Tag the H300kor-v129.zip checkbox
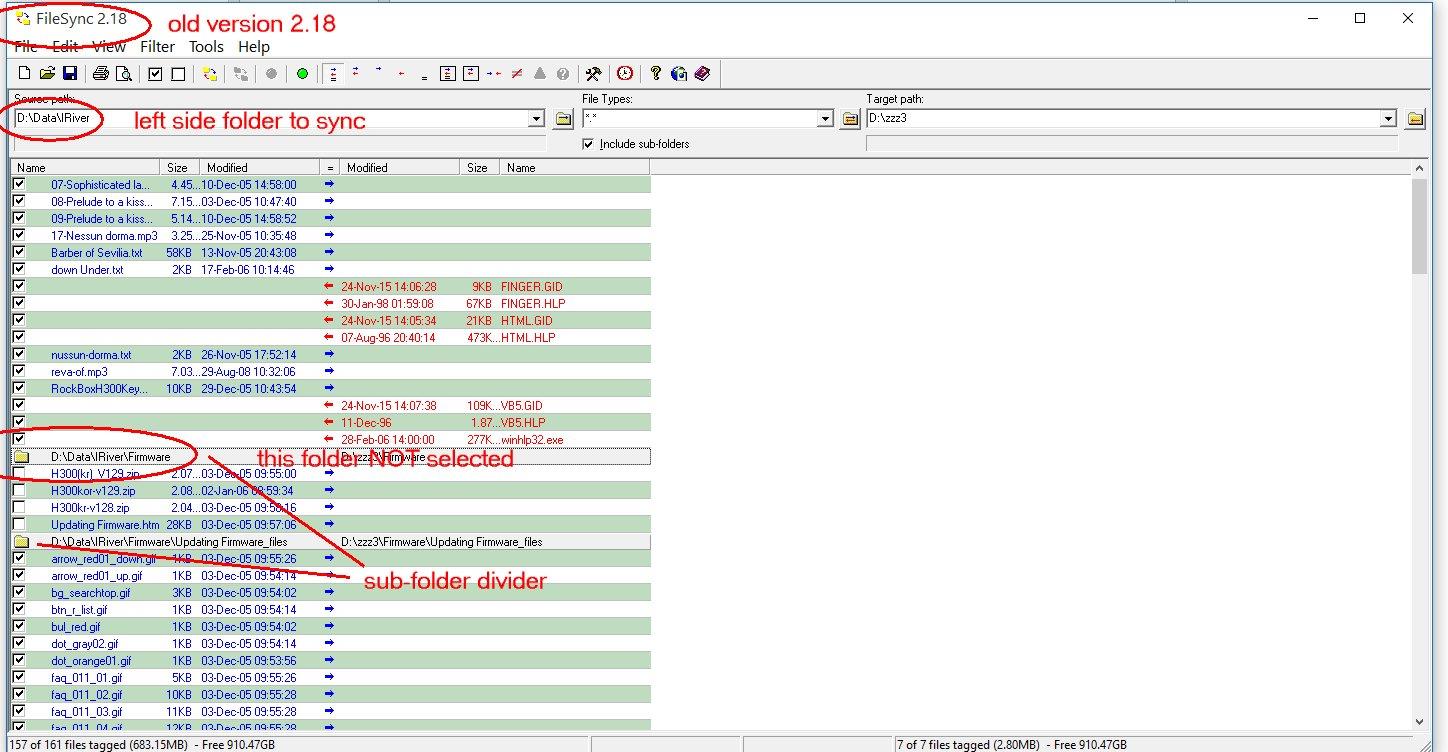 (x=19, y=491)
